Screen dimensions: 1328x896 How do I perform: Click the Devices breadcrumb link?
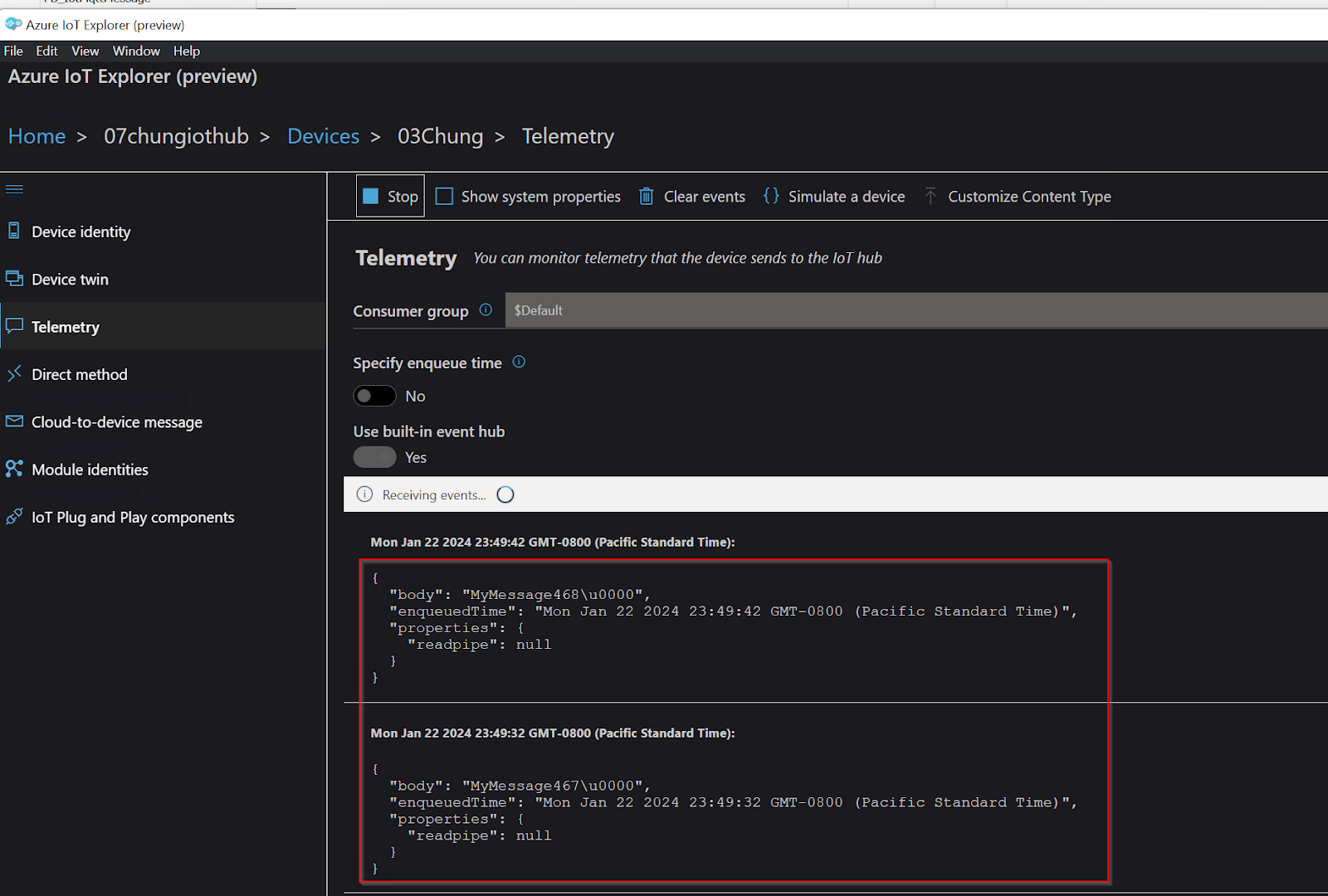[x=323, y=136]
